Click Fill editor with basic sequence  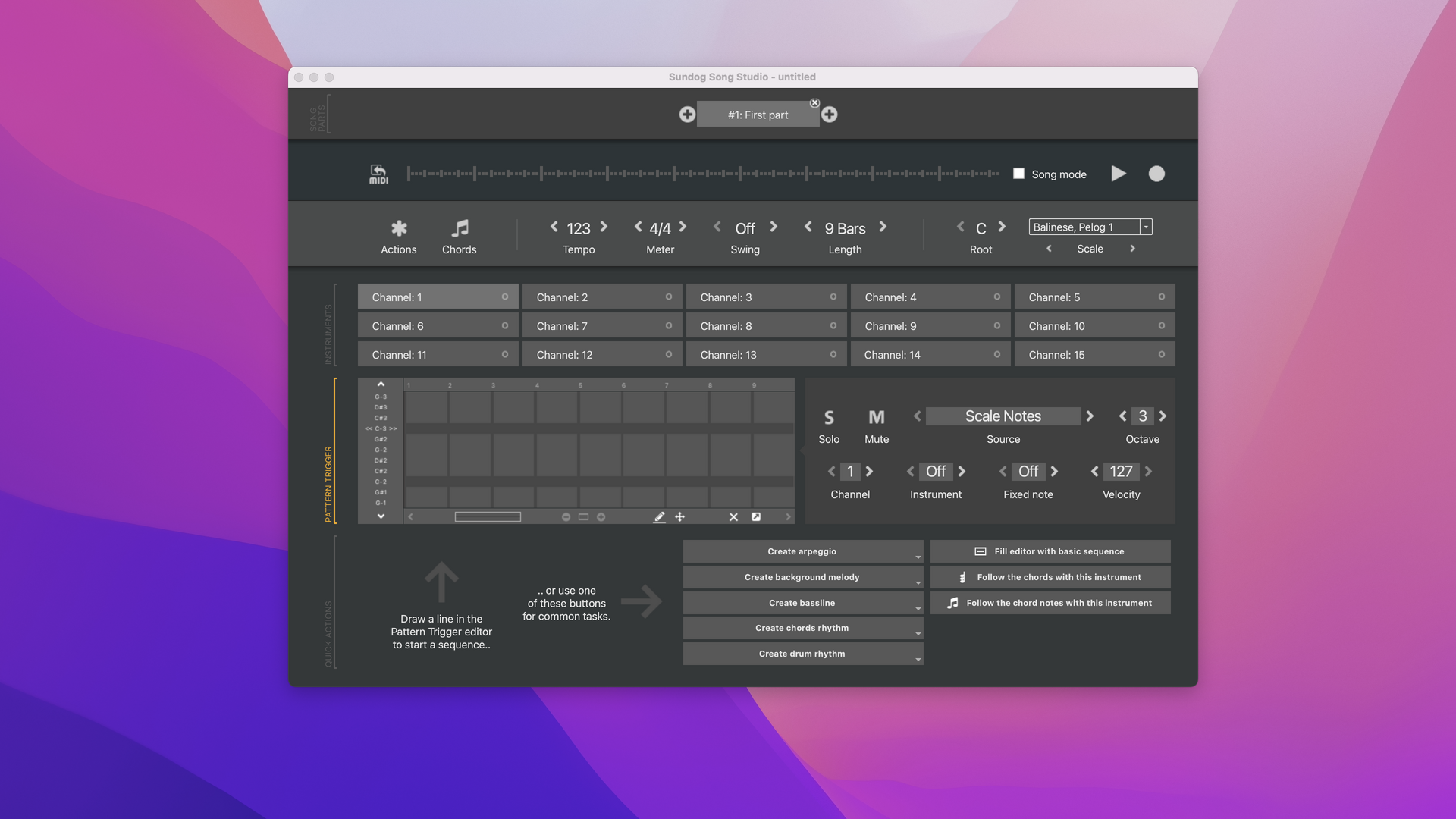1050,551
